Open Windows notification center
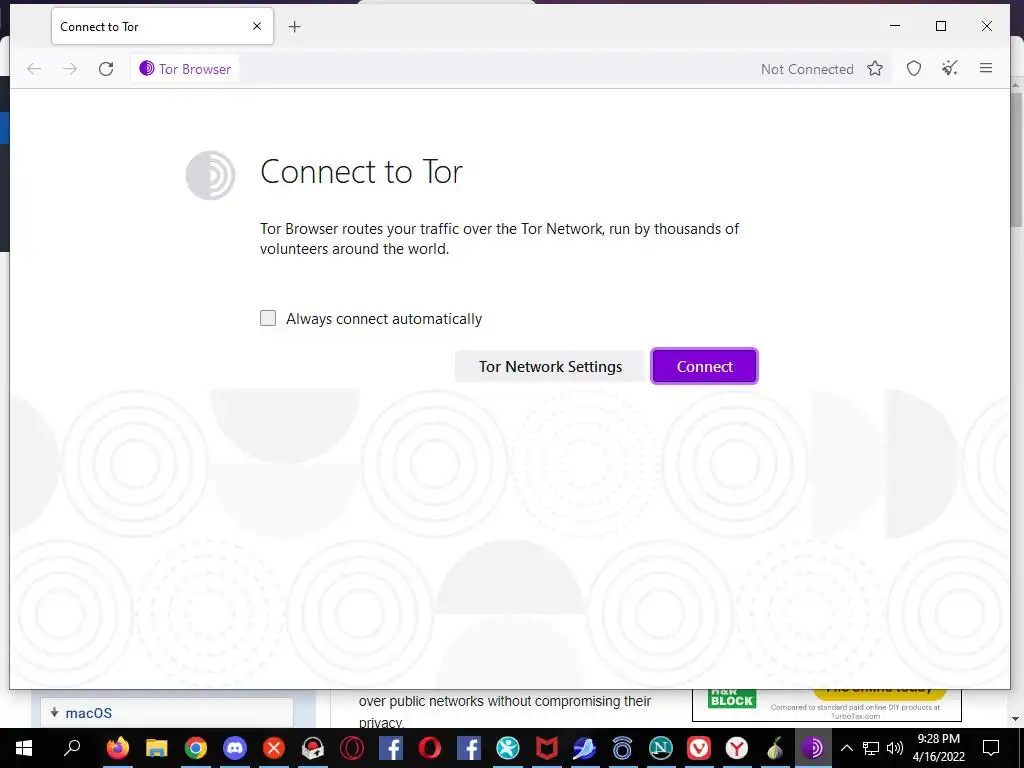1024x768 pixels. [x=991, y=748]
